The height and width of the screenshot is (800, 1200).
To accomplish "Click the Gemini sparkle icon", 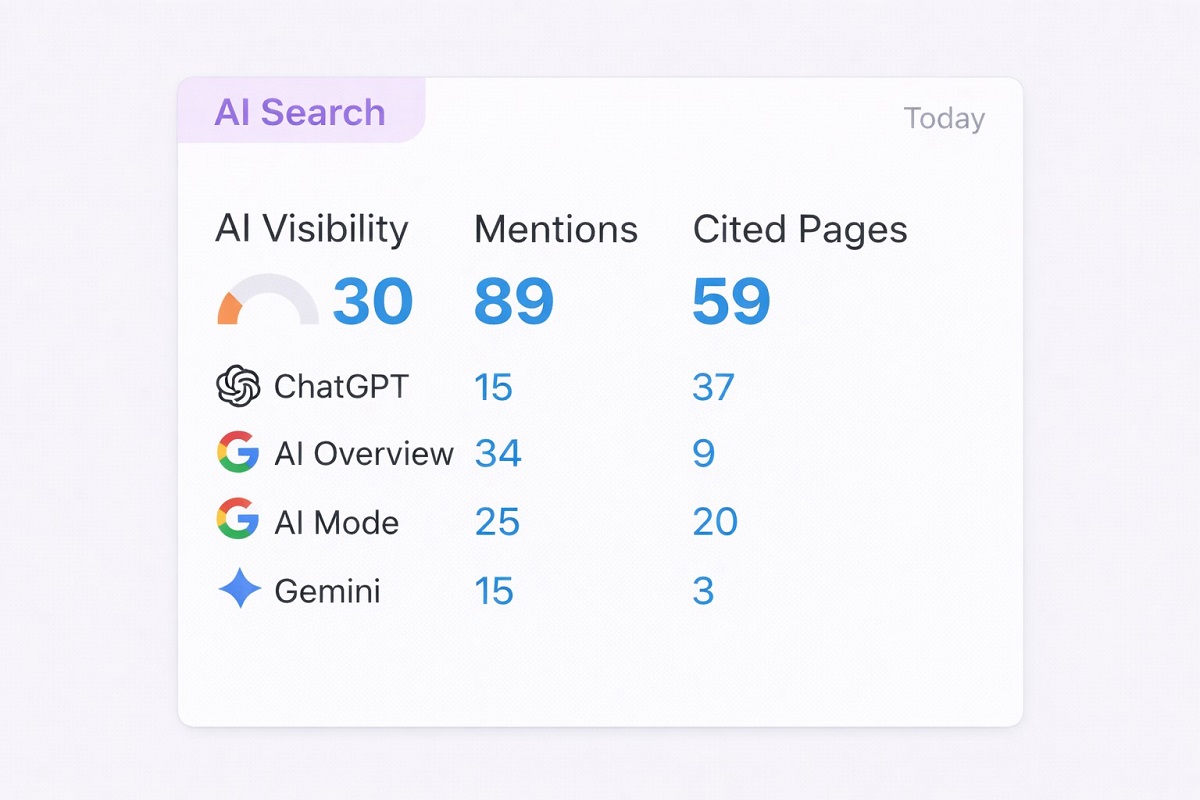I will point(239,590).
